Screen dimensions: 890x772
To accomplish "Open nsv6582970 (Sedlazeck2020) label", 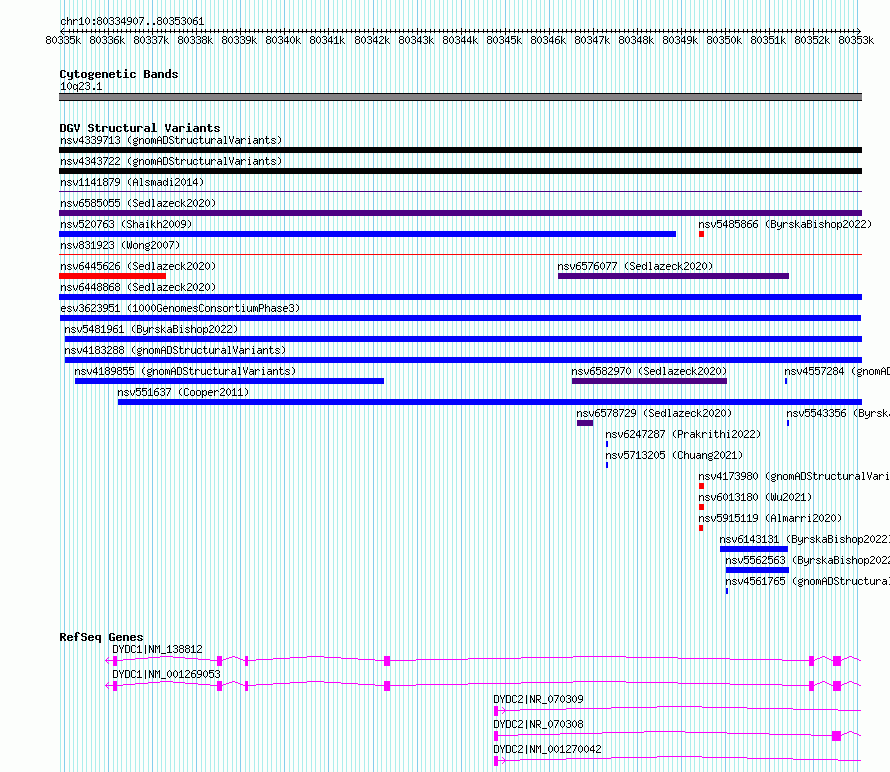I will coord(649,371).
